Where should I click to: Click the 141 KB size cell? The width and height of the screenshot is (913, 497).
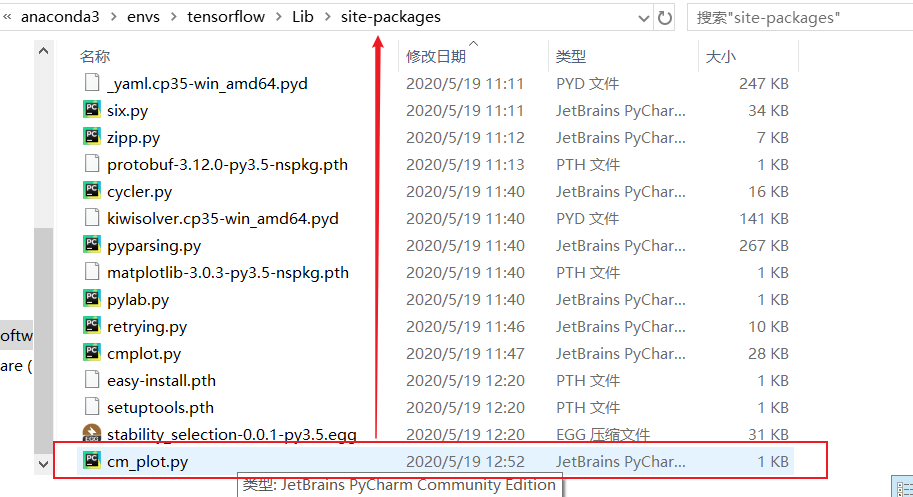pos(763,219)
